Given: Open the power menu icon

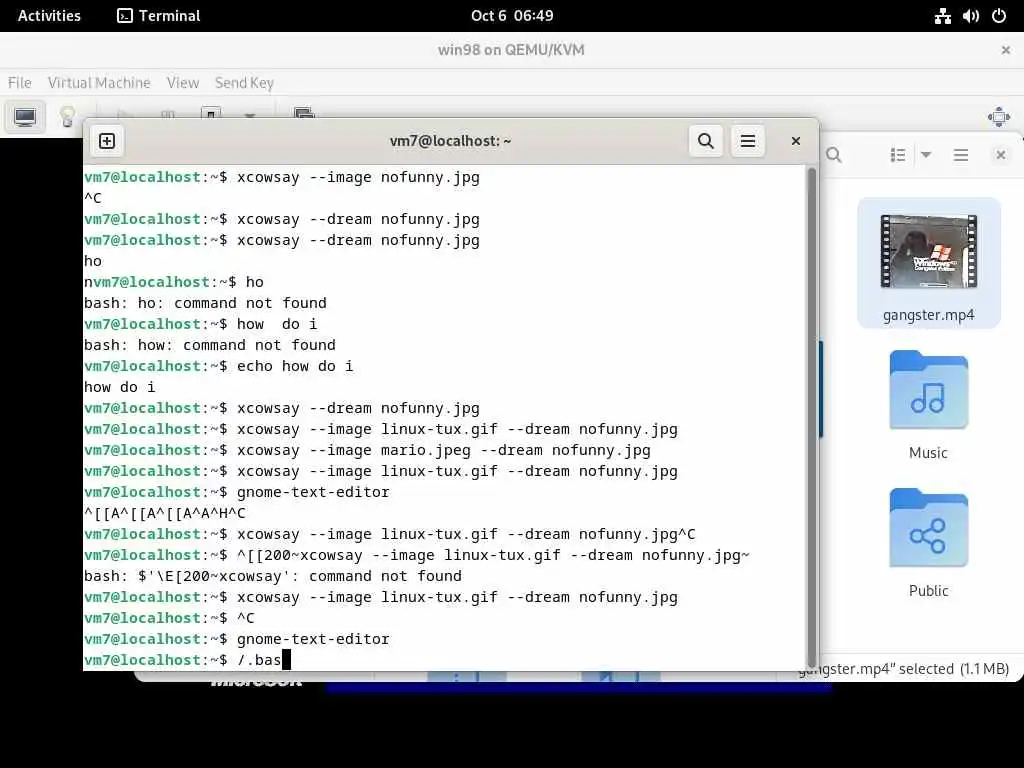Looking at the screenshot, I should point(999,16).
